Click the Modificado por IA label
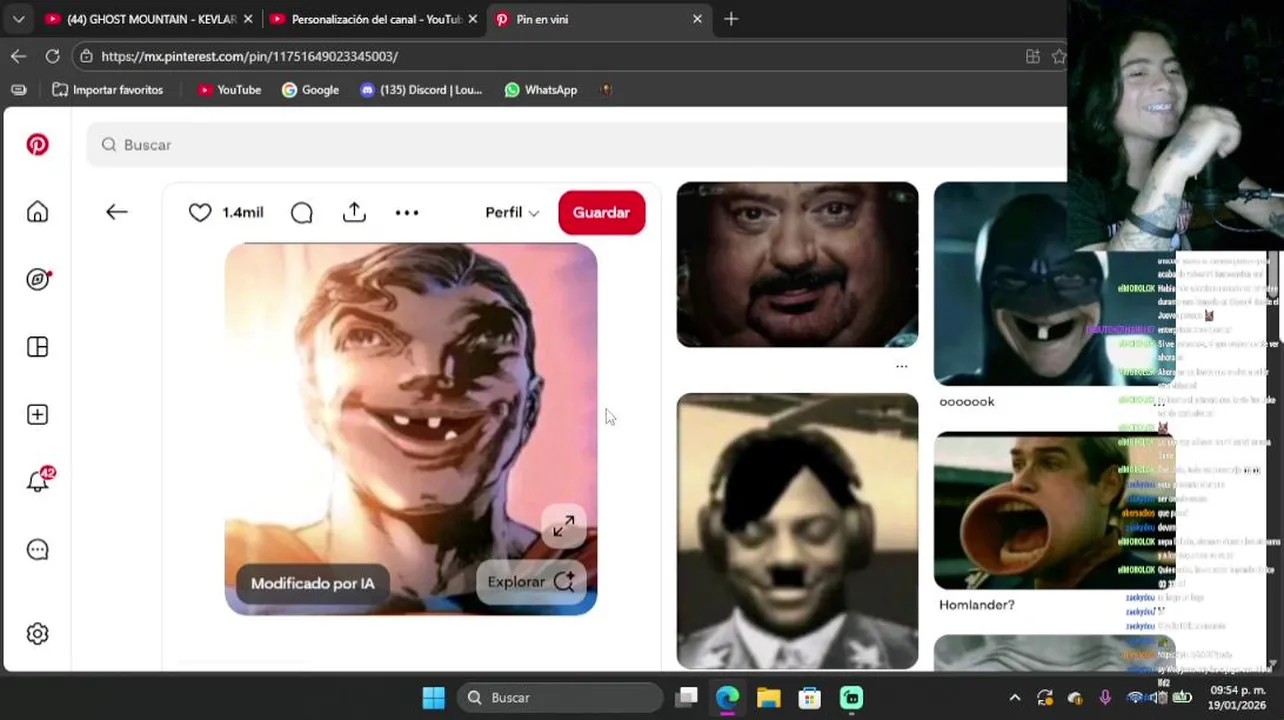 (312, 583)
